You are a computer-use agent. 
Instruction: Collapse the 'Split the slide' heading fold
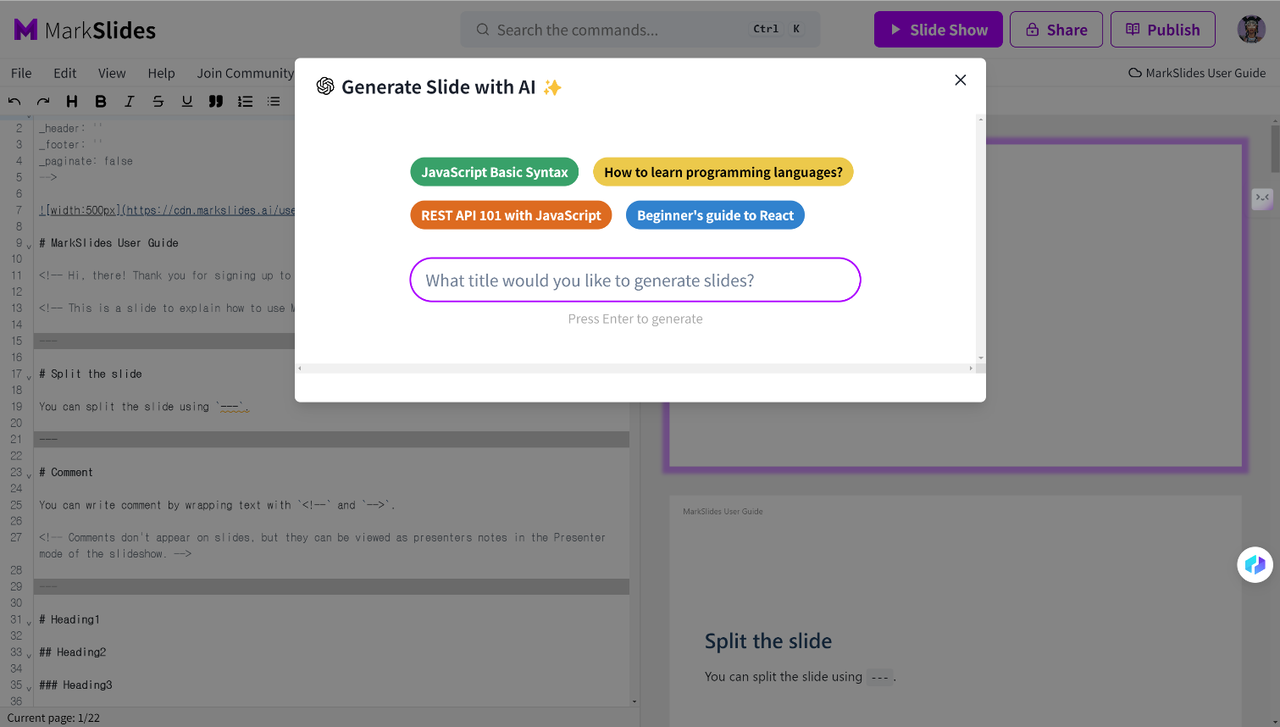click(x=29, y=376)
